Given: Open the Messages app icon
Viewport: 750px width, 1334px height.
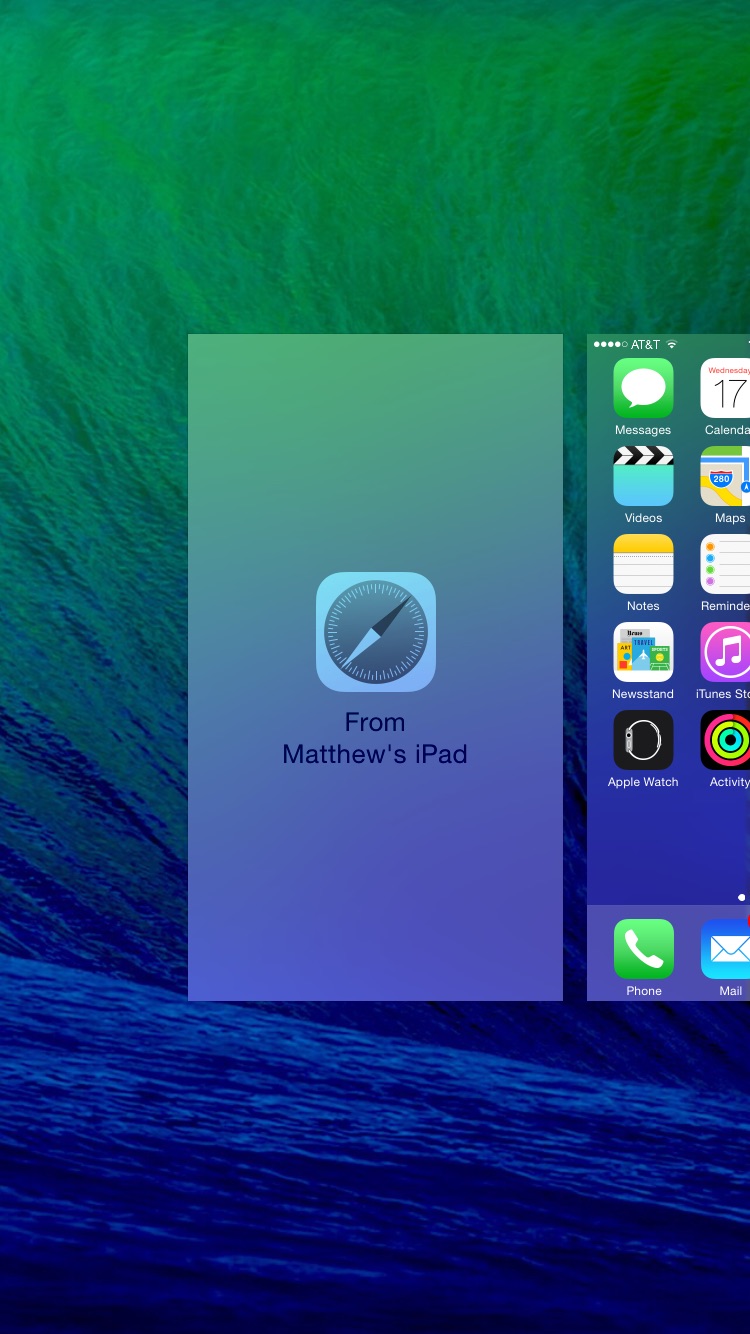Looking at the screenshot, I should point(643,388).
